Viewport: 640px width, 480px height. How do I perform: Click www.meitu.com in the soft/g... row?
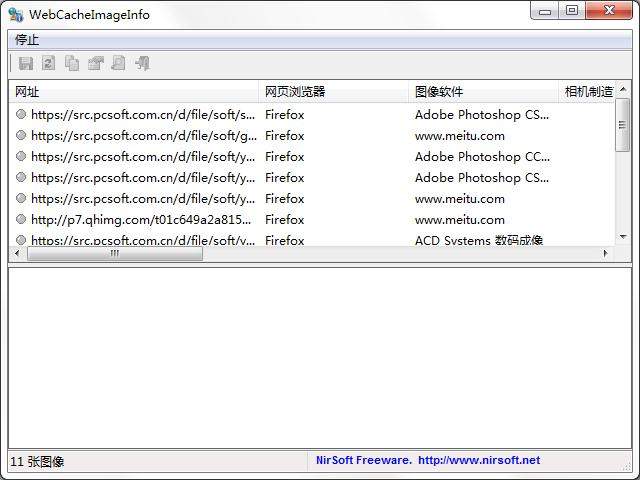click(x=460, y=136)
